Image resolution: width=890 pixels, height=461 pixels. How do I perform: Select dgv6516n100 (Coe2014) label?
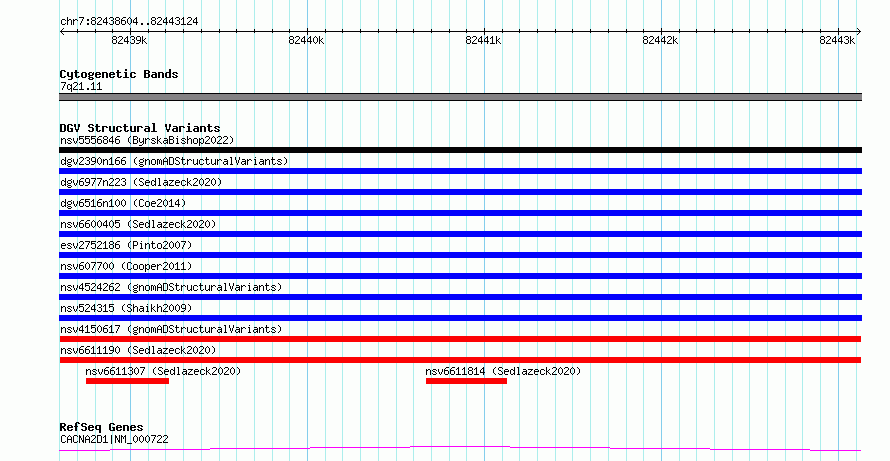point(123,203)
